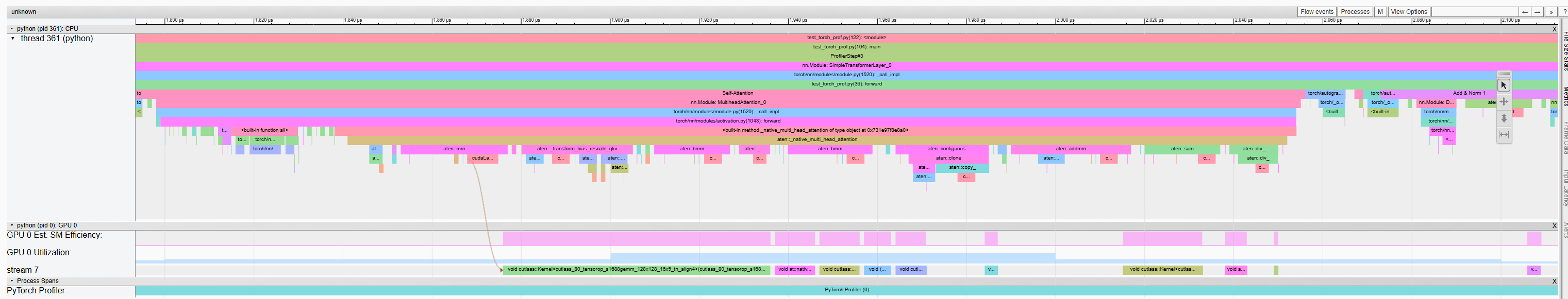1568x299 pixels.
Task: Collapse the python (pid 0): GPU 0 process
Action: click(11, 225)
